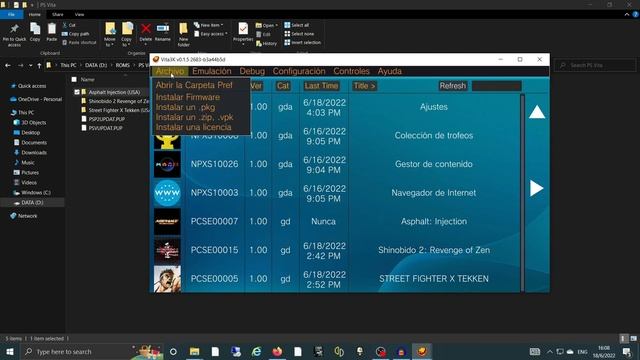Image resolution: width=640 pixels, height=360 pixels.
Task: Select the Shinobido 2 game thumbnail
Action: pos(167,250)
